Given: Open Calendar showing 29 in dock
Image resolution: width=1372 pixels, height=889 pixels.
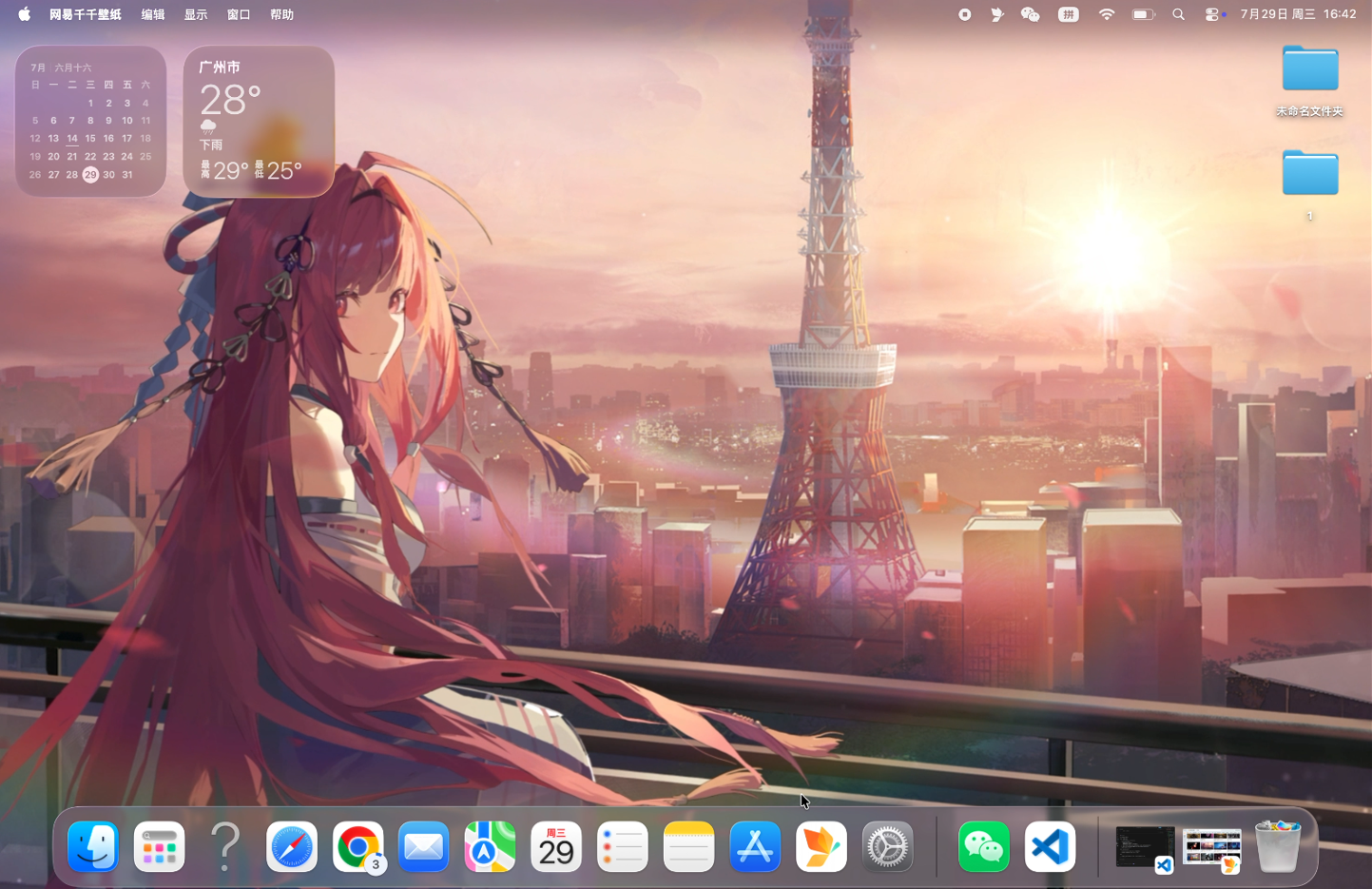Looking at the screenshot, I should tap(556, 846).
